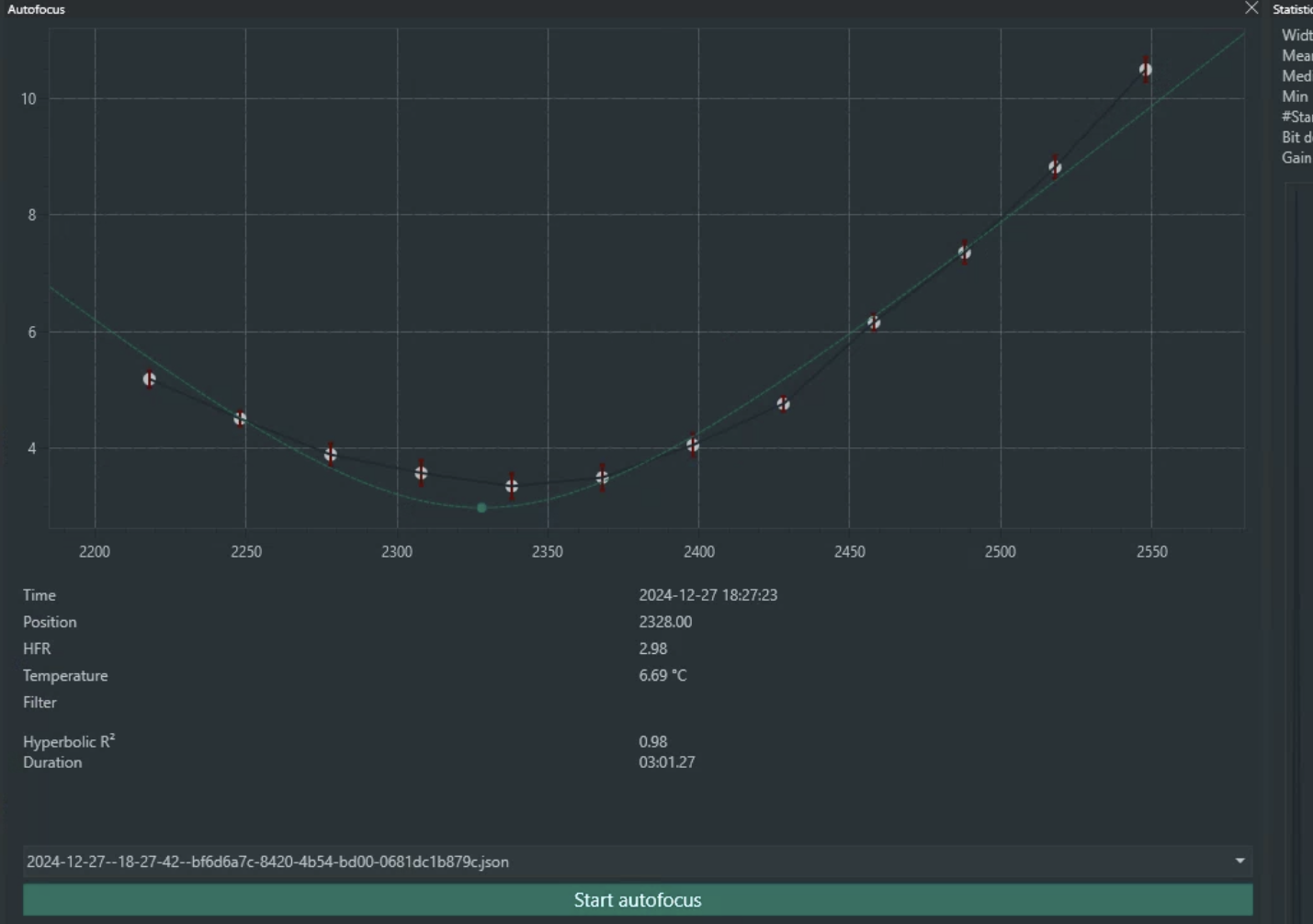
Task: Click the HFR label
Action: [37, 648]
